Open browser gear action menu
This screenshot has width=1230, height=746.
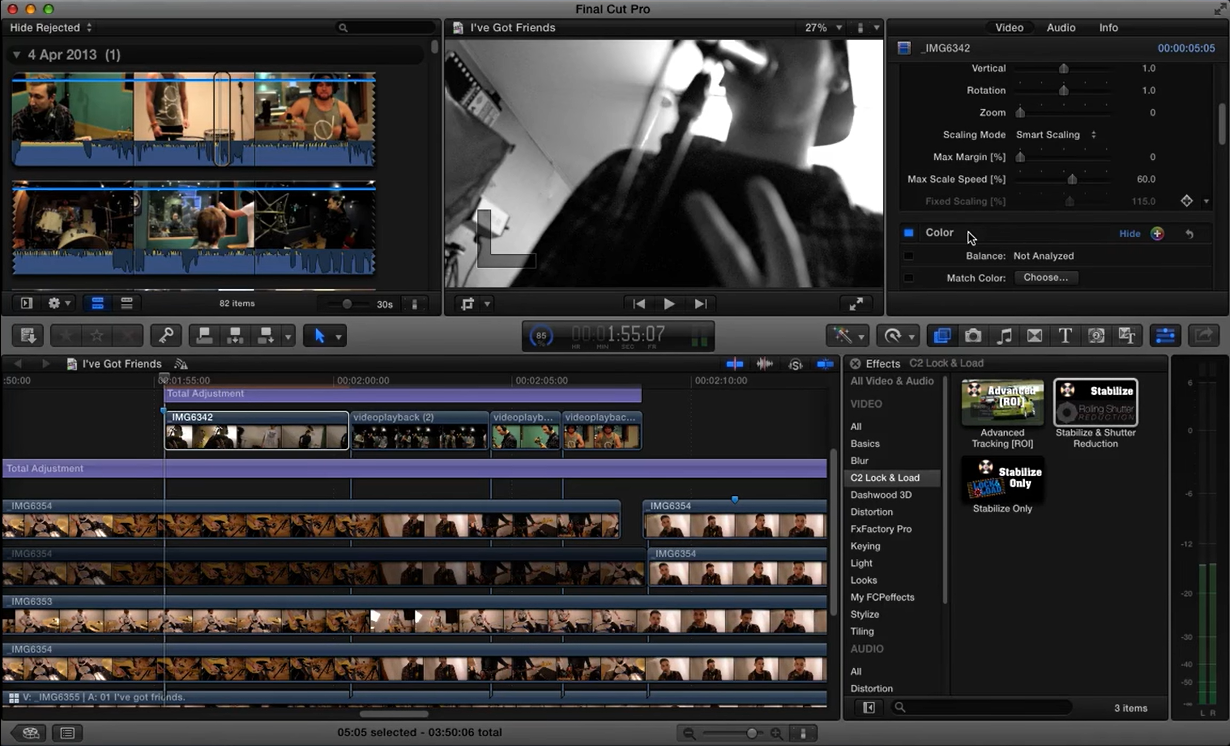[x=59, y=303]
